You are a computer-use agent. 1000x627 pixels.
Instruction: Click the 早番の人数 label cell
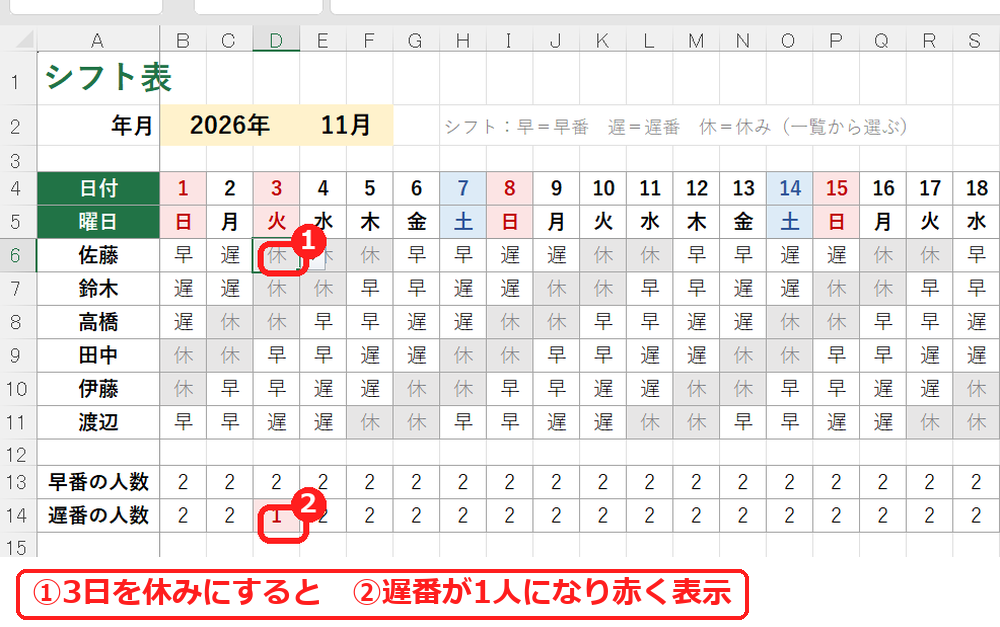coord(98,482)
